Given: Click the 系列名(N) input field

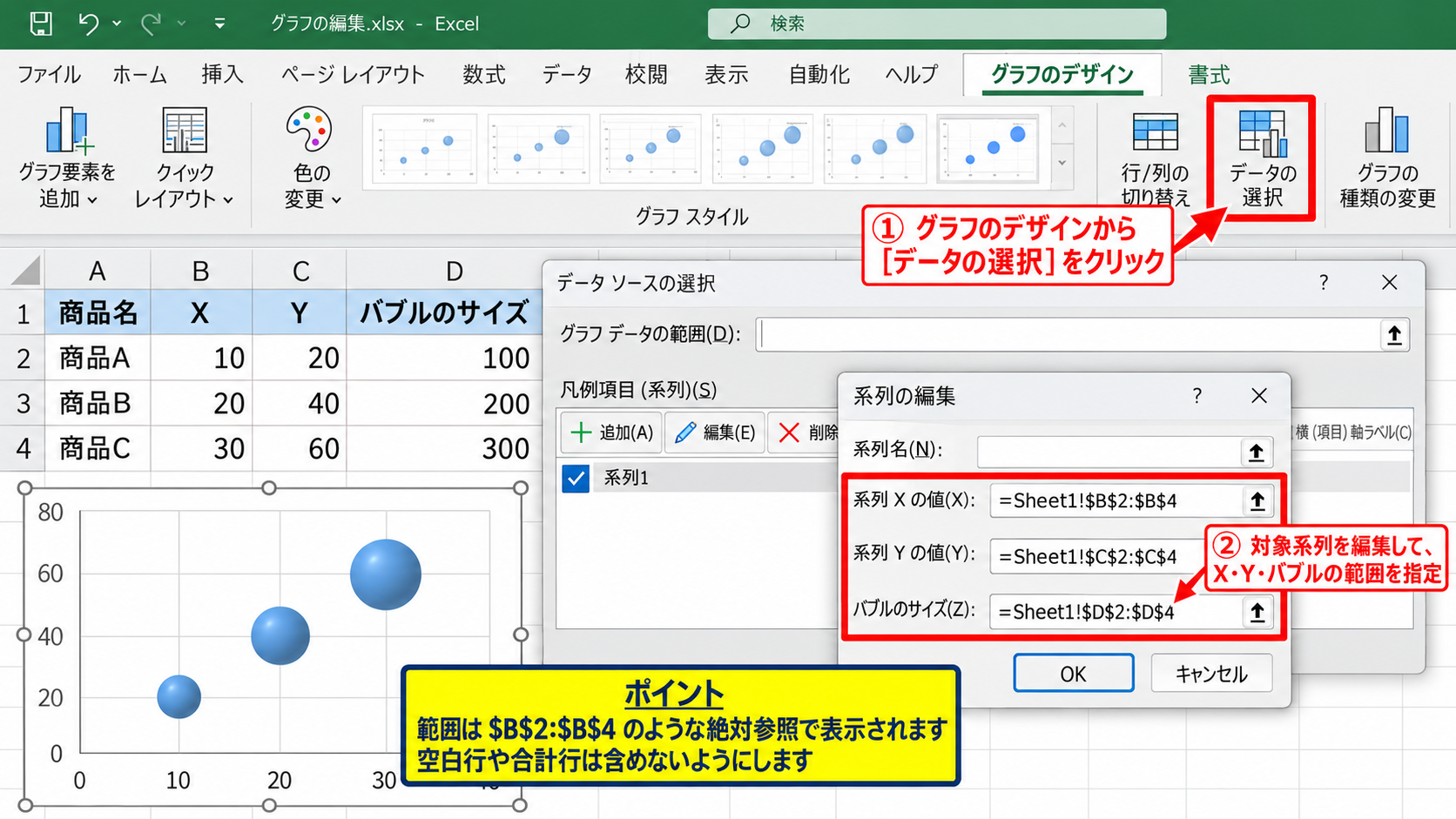Looking at the screenshot, I should 1109,452.
